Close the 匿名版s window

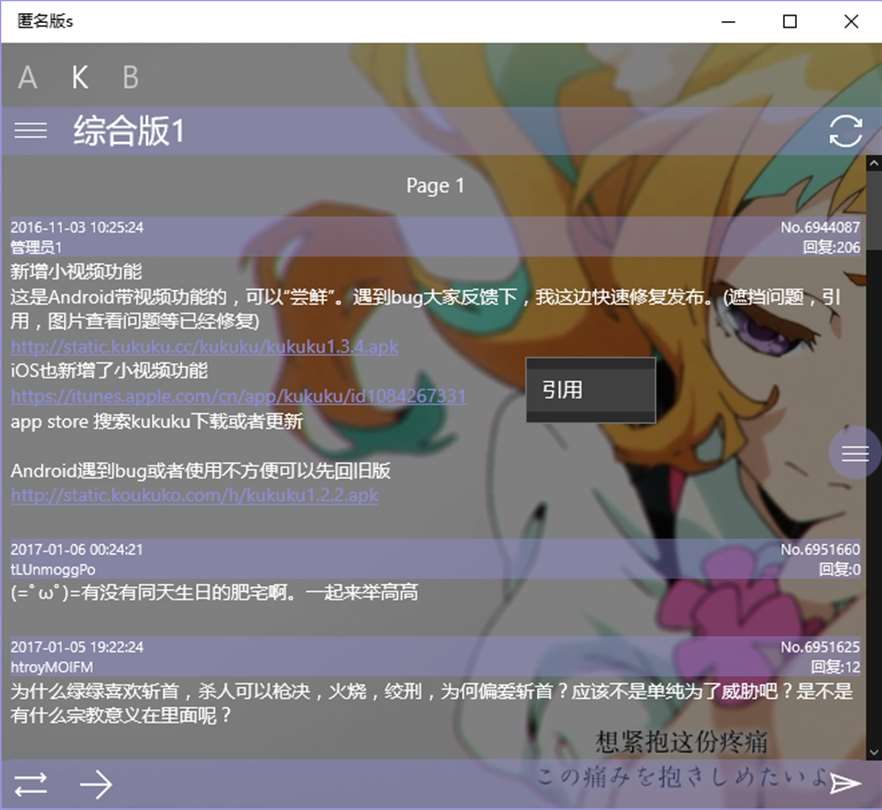pos(851,21)
